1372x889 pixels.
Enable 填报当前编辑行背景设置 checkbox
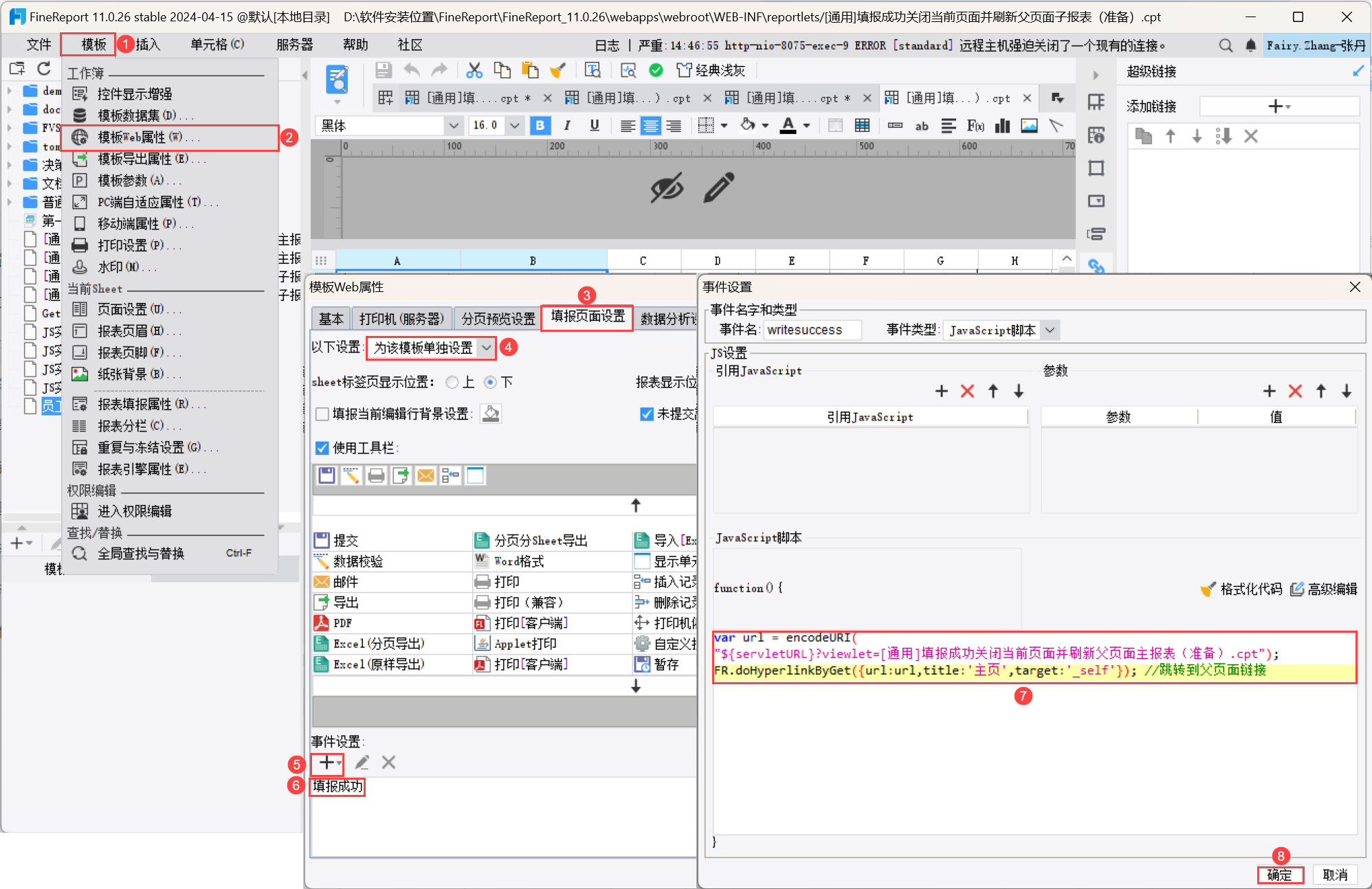[322, 414]
